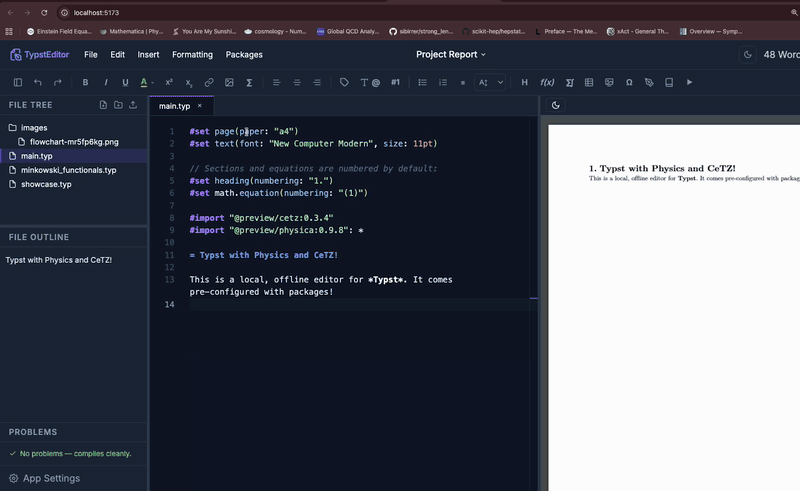Click the summation equation icon
The width and height of the screenshot is (800, 491).
570,82
